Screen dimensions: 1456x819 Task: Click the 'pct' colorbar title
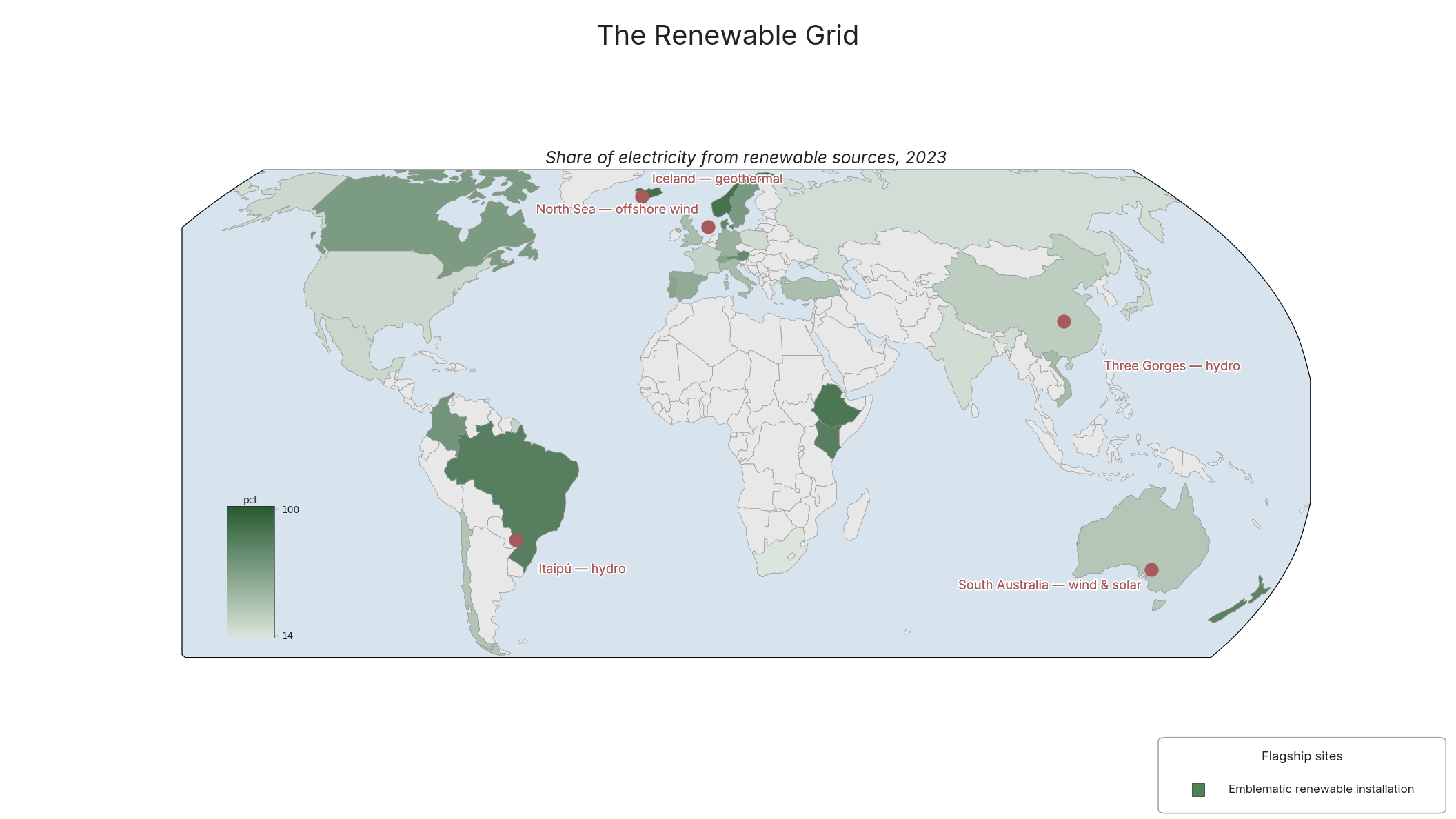click(250, 500)
